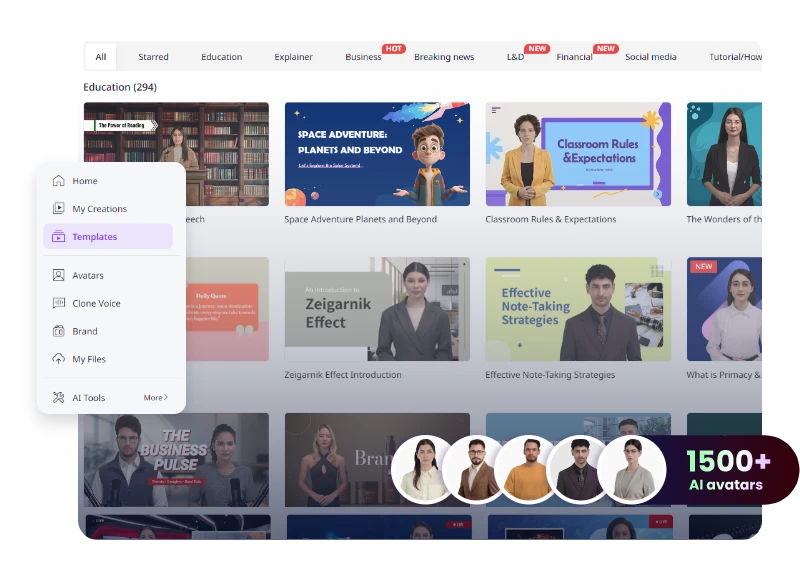Click the woman in beige blazer avatar circle
800x575 pixels.
coord(632,469)
